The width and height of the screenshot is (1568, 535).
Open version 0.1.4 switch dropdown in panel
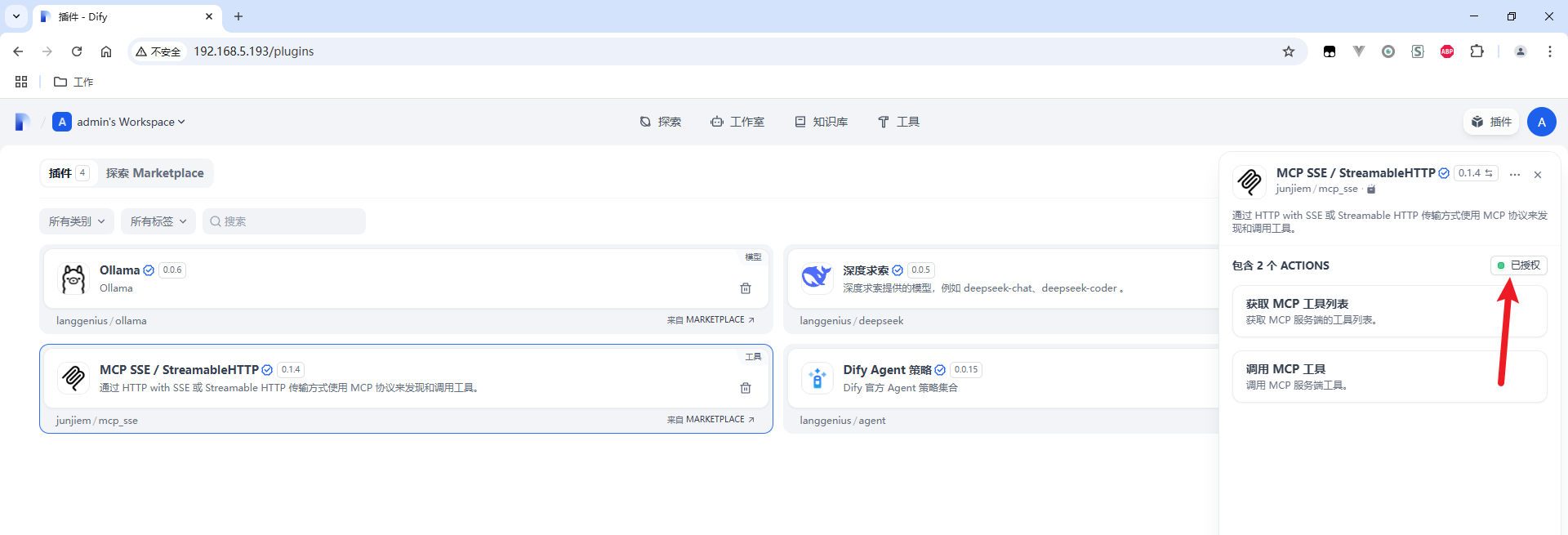(x=1476, y=173)
